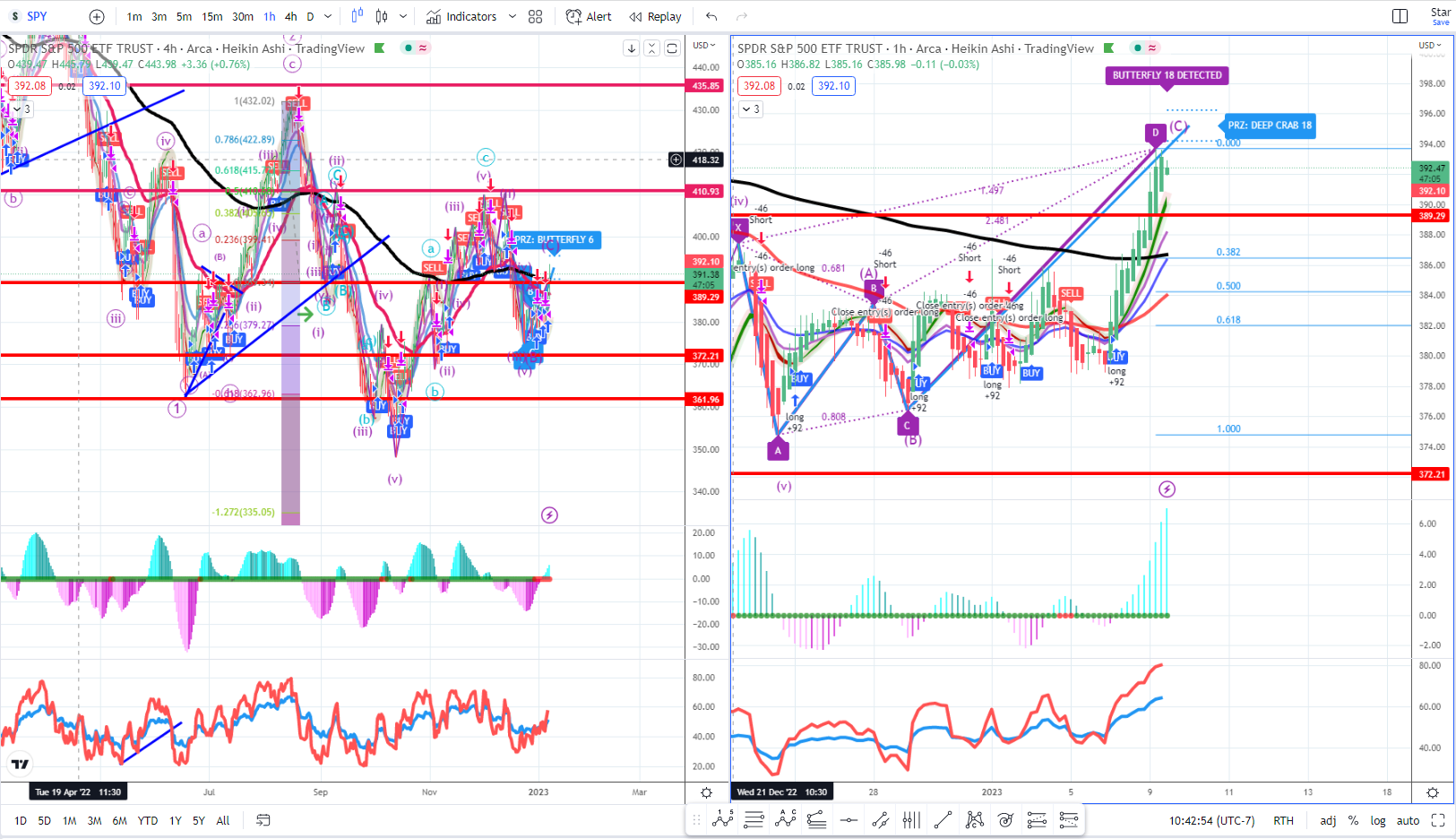The image size is (1456, 839).
Task: Set the date range to YTD
Action: (148, 820)
